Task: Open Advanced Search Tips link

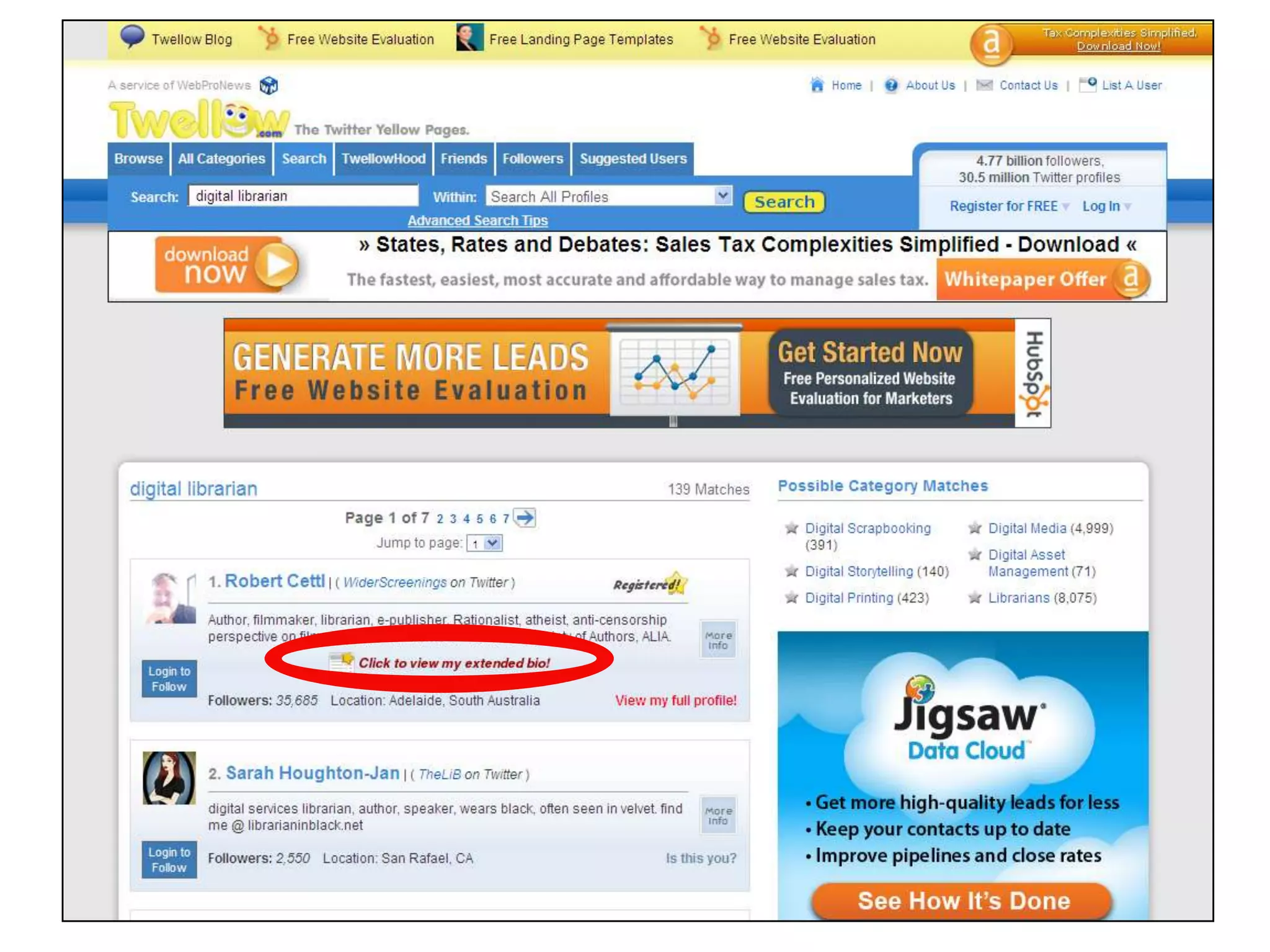Action: tap(477, 221)
